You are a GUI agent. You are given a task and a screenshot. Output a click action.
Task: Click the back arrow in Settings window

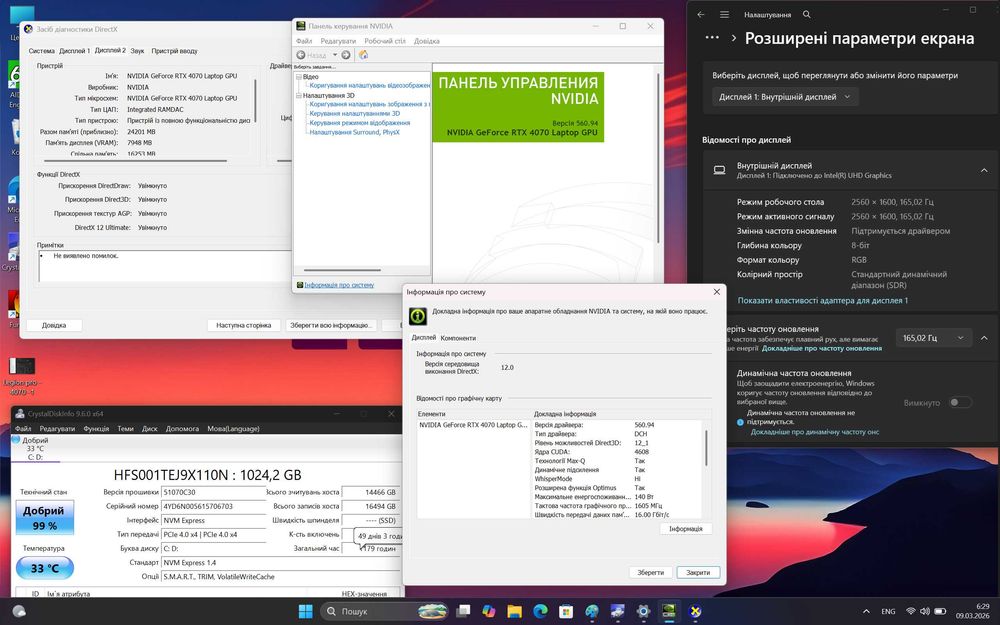coord(701,14)
